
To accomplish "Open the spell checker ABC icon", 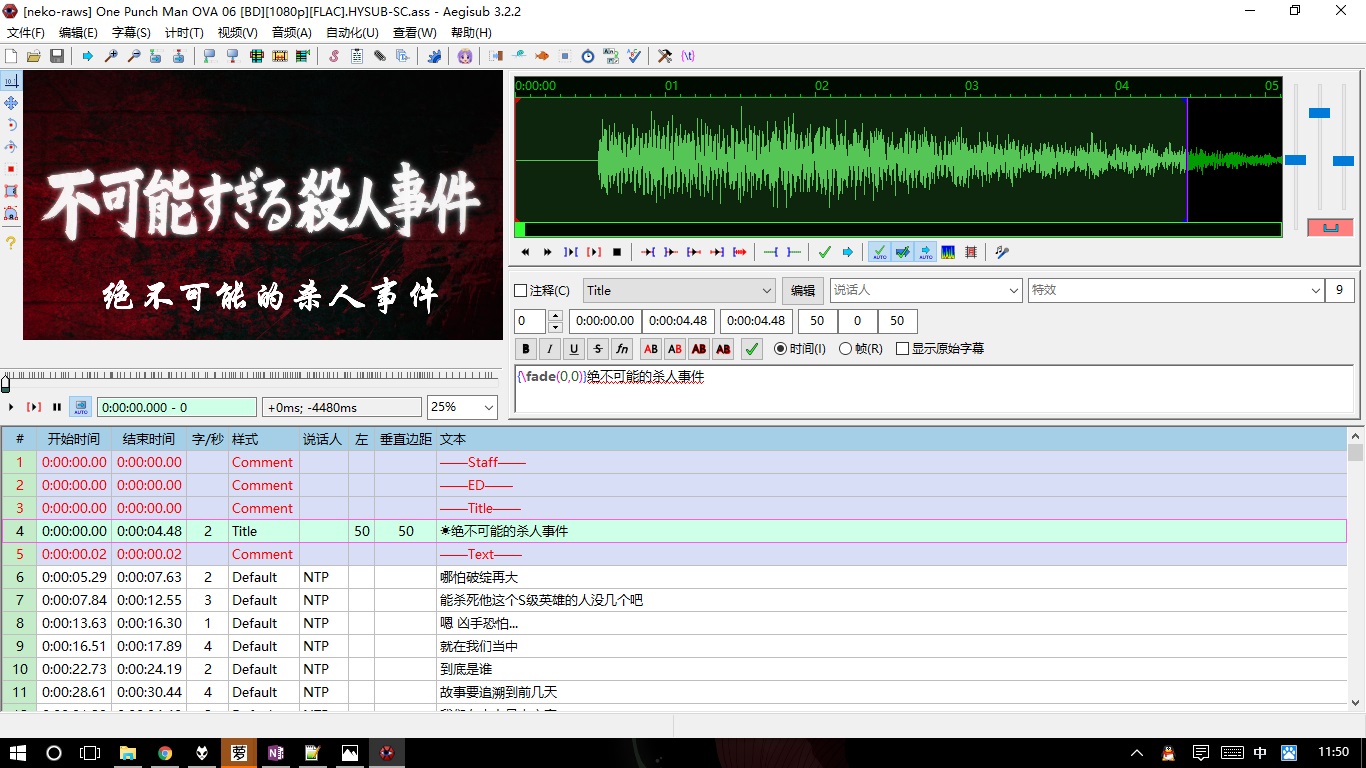I will (x=634, y=56).
